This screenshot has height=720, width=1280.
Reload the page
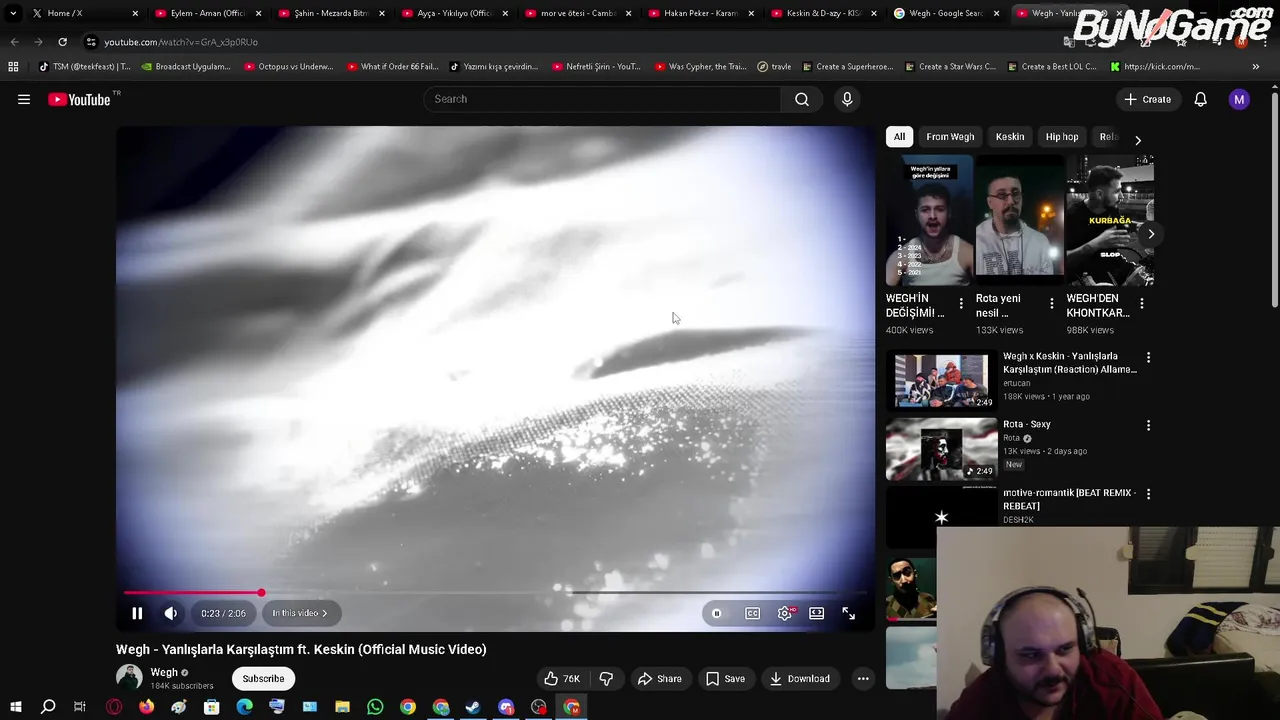[62, 42]
